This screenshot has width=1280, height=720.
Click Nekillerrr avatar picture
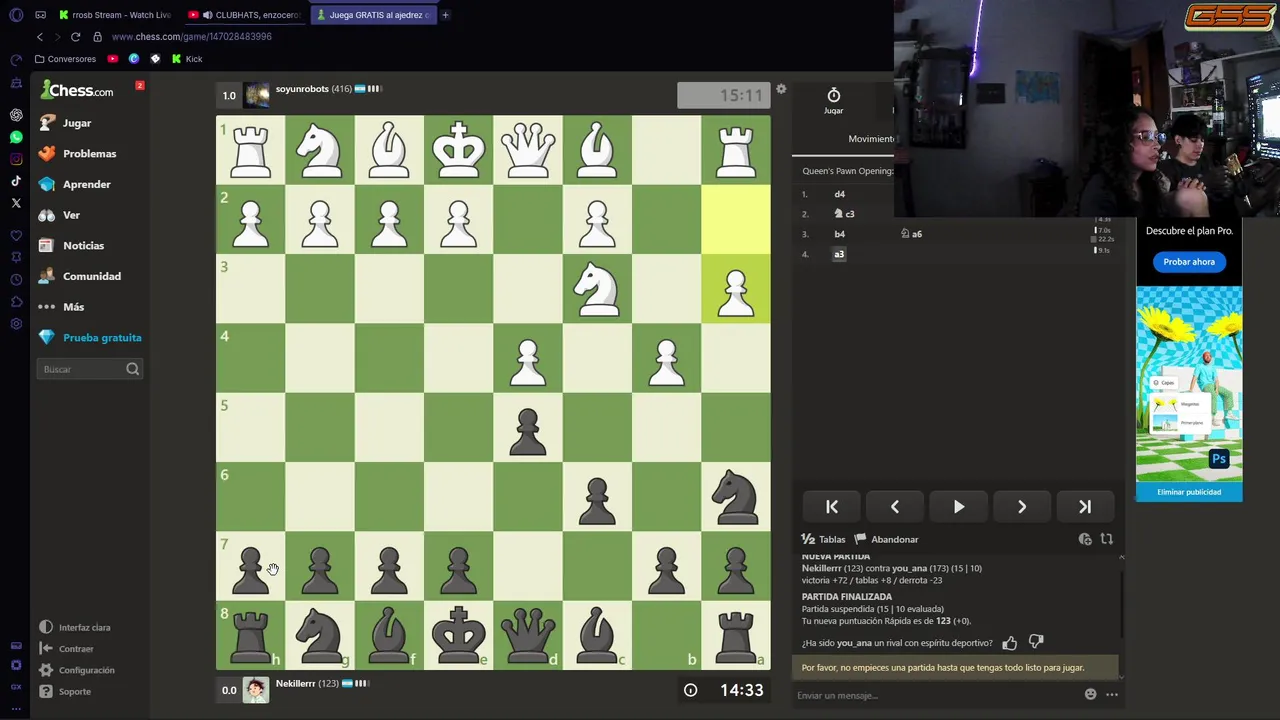256,690
